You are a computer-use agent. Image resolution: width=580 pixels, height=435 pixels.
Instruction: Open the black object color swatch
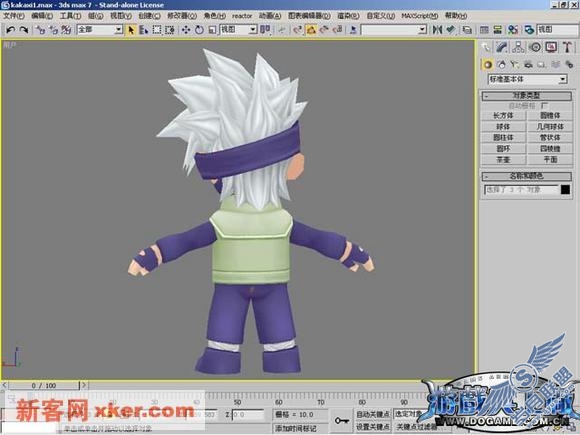coord(565,190)
